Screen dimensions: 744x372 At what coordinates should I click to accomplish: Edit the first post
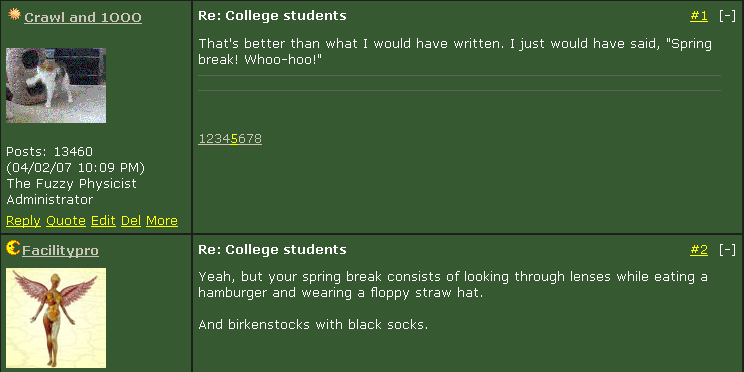point(103,221)
